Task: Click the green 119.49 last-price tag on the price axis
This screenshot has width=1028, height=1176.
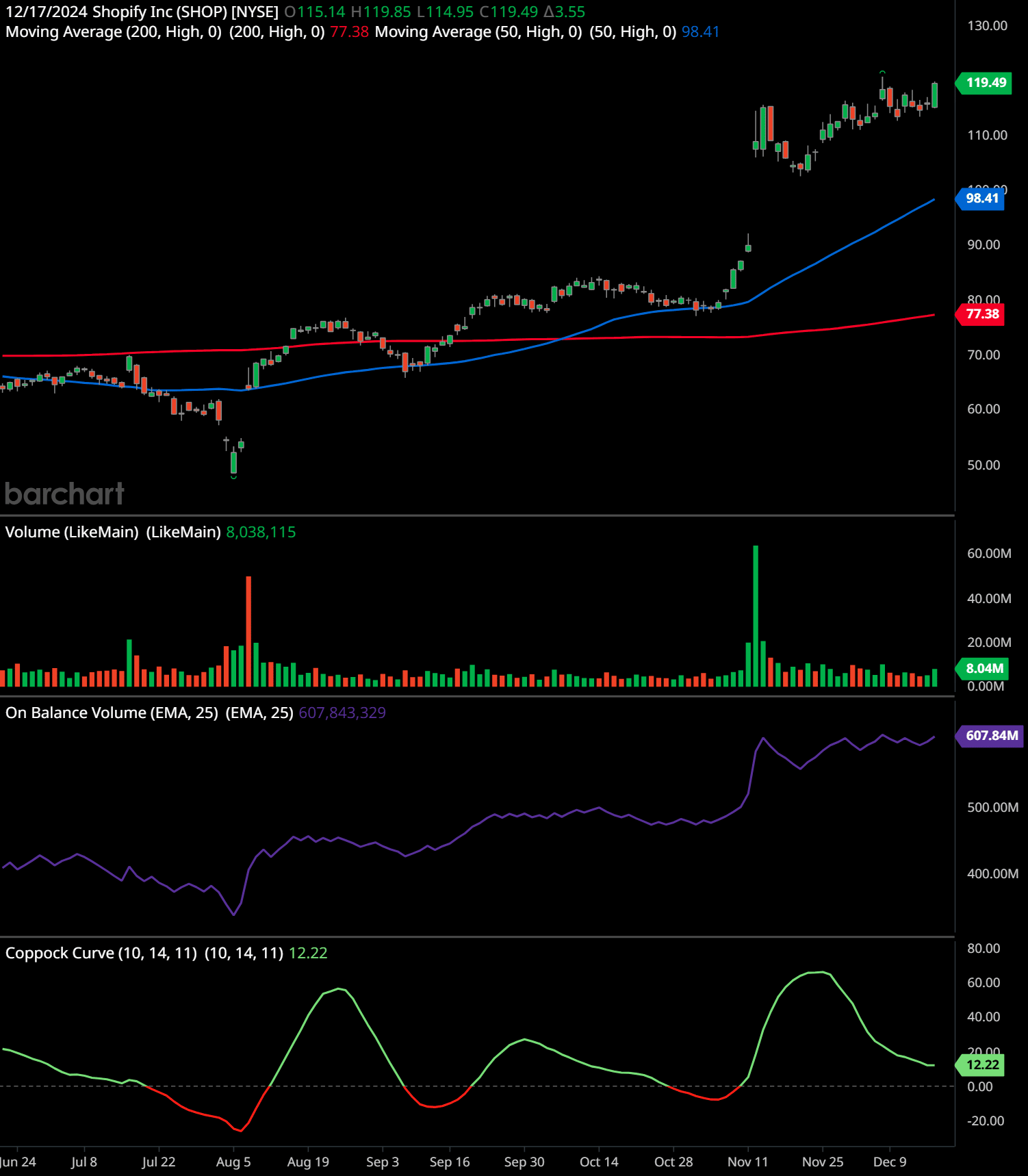Action: tap(985, 83)
